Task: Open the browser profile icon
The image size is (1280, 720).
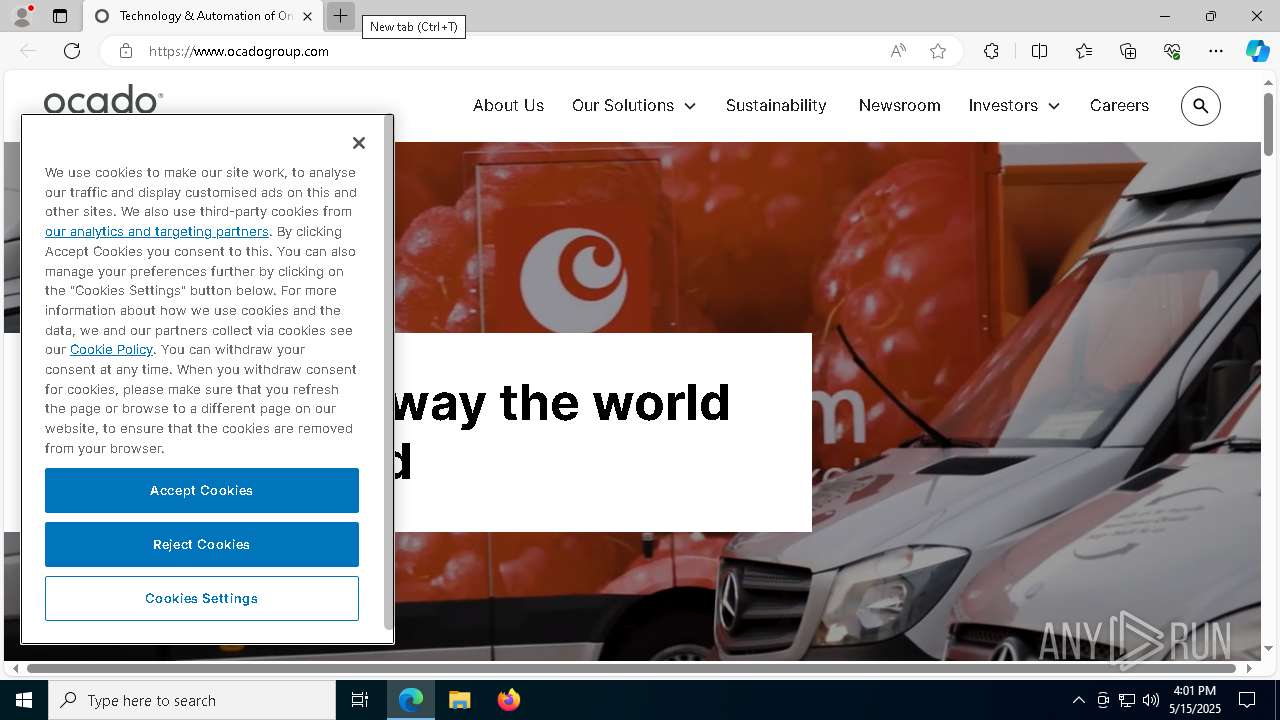Action: click(x=21, y=16)
